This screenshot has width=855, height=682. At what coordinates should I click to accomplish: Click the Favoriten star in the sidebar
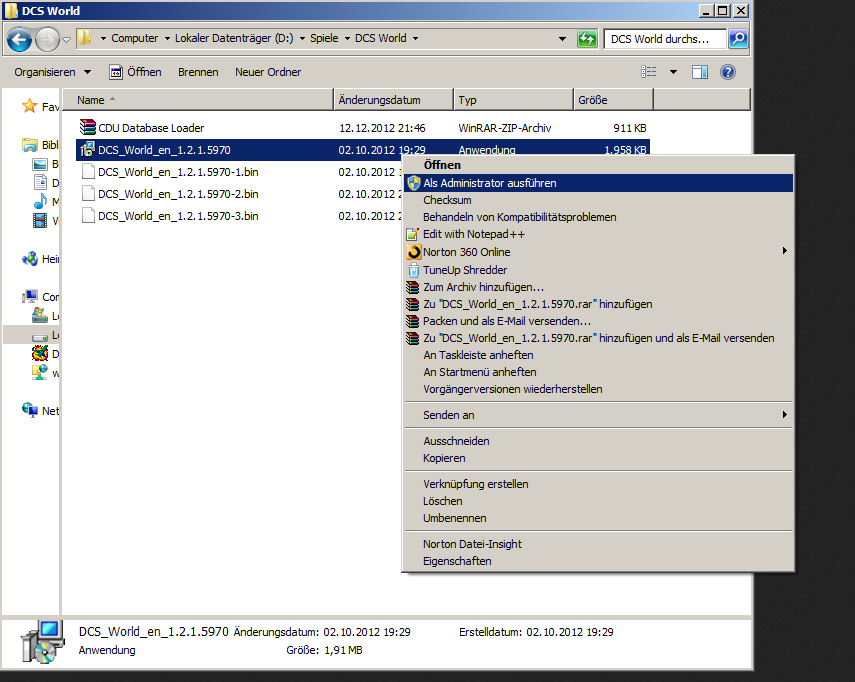tap(29, 106)
